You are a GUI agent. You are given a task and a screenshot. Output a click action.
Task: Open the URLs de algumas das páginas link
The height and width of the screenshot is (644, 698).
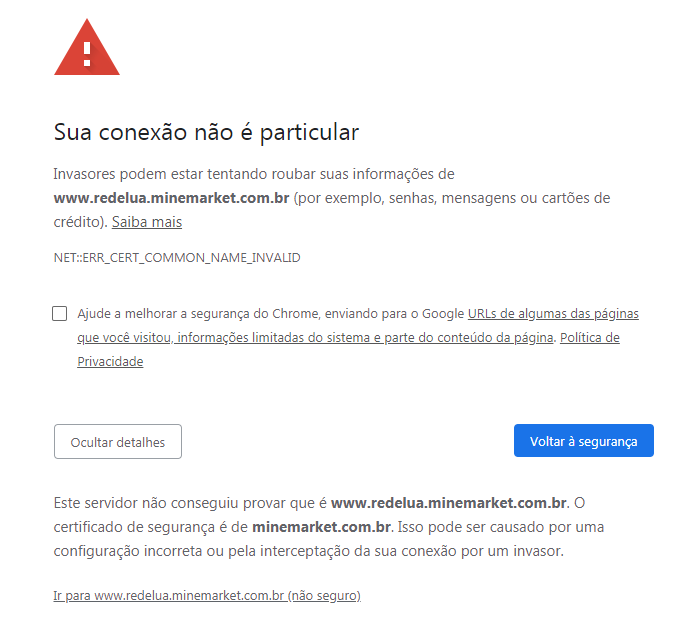(x=553, y=314)
